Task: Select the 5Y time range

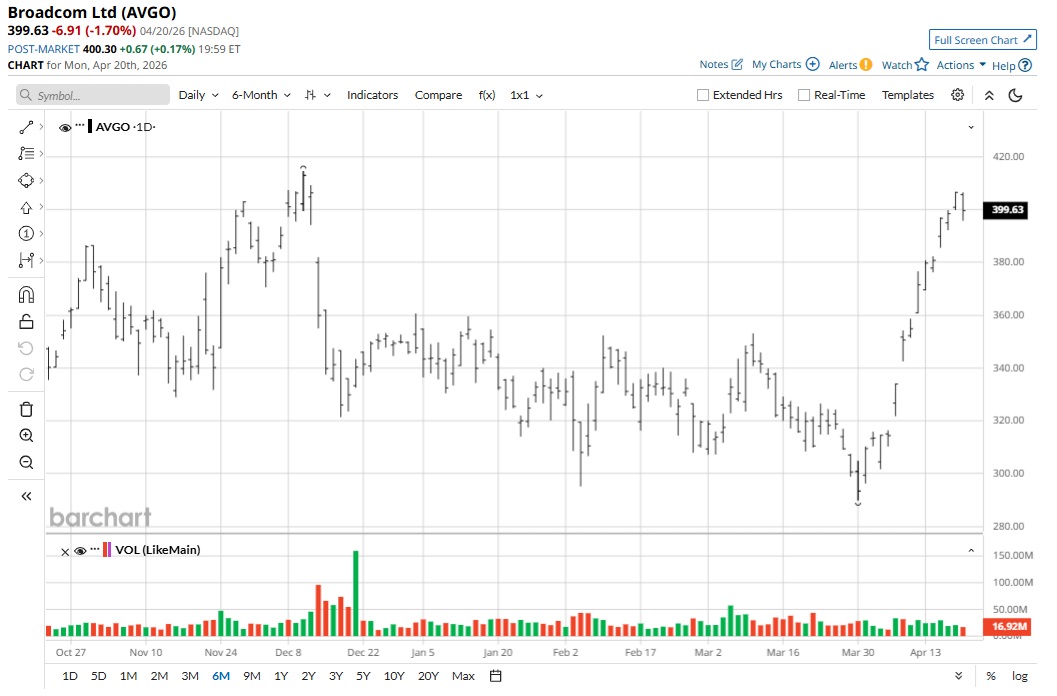Action: click(x=363, y=676)
